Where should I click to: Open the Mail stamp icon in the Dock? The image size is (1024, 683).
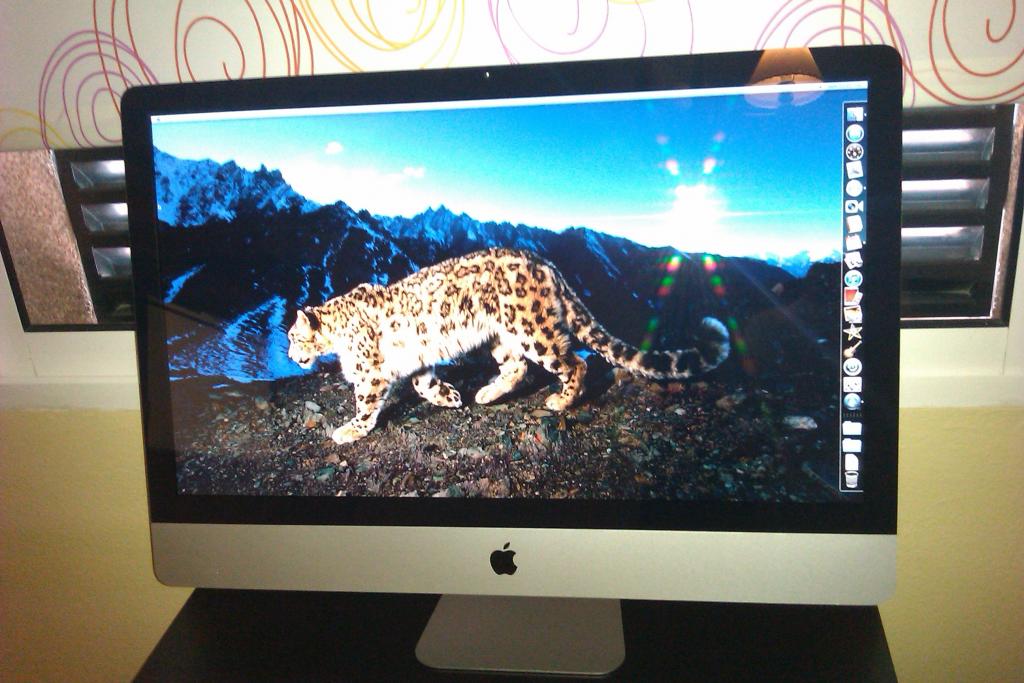pyautogui.click(x=855, y=170)
